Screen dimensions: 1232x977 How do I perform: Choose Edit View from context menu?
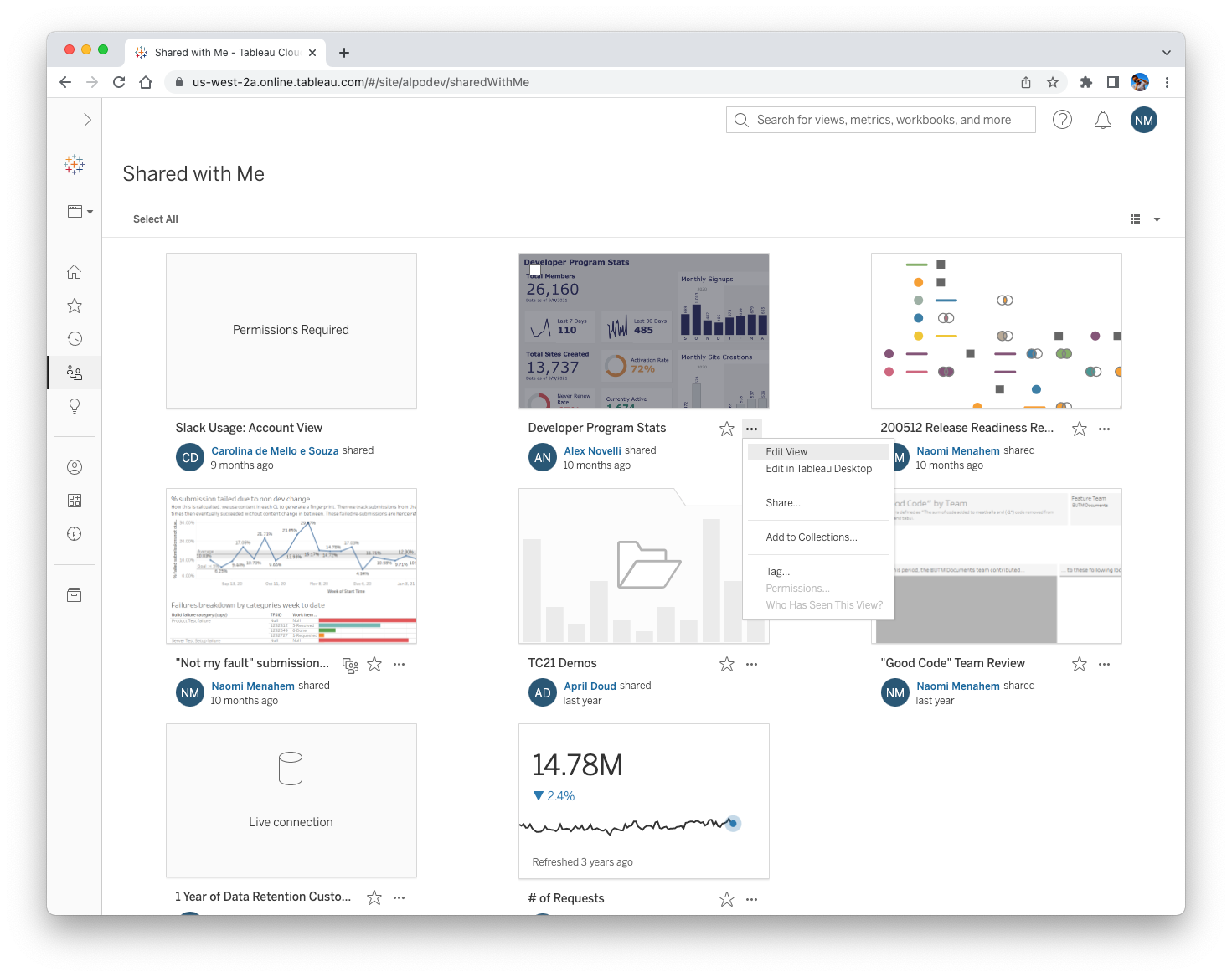pos(817,451)
